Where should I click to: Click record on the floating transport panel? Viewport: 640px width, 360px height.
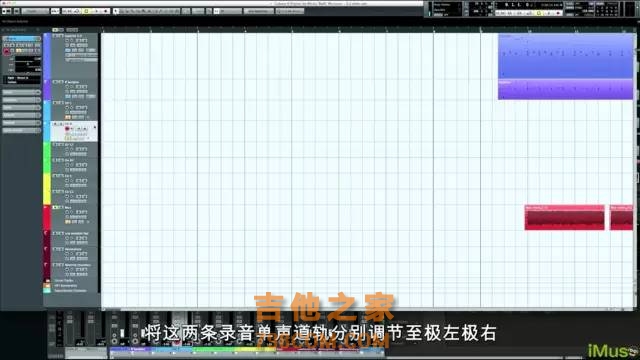(558, 13)
